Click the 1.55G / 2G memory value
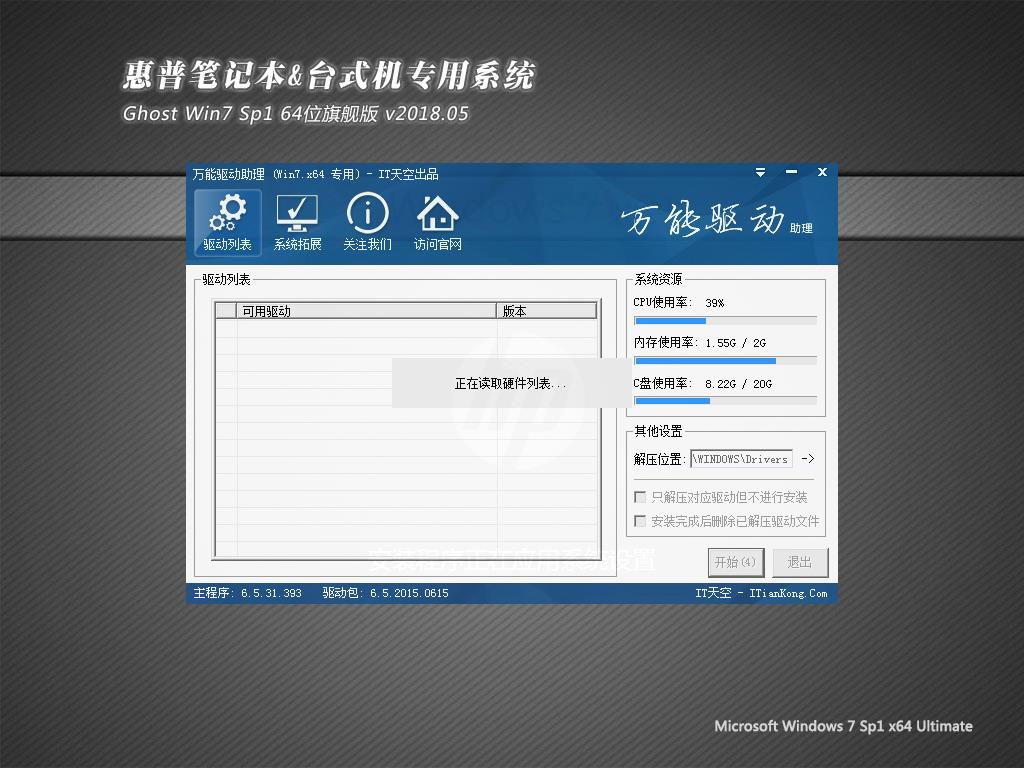Image resolution: width=1024 pixels, height=768 pixels. tap(735, 343)
